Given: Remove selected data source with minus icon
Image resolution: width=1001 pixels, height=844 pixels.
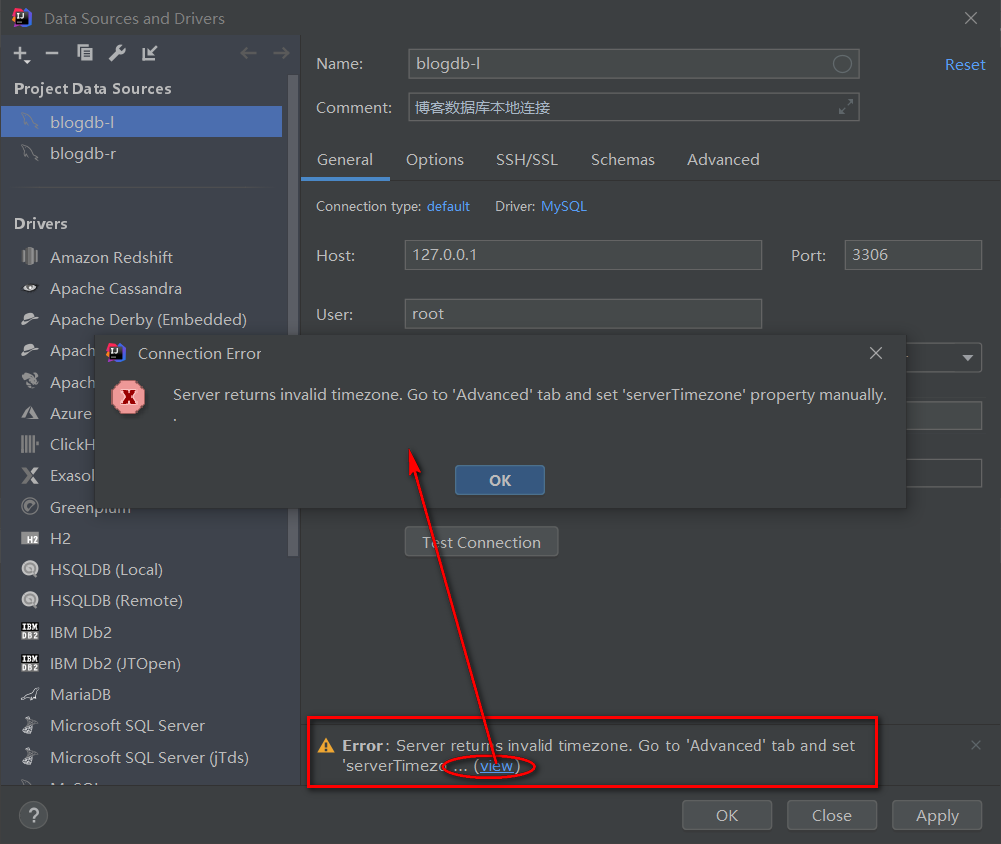Looking at the screenshot, I should [52, 54].
